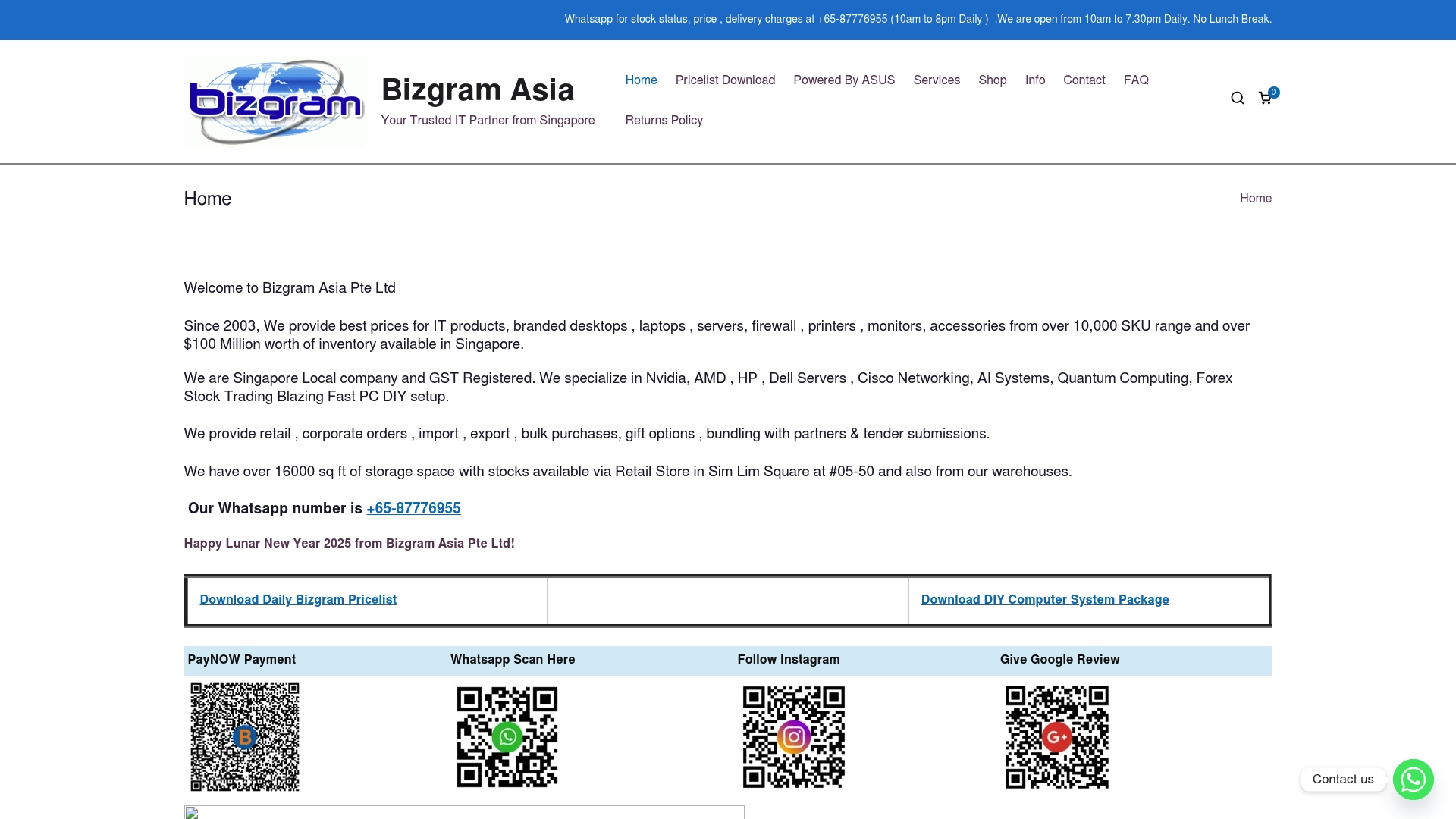This screenshot has height=819, width=1456.
Task: Click the 'Home' page heading
Action: point(207,198)
